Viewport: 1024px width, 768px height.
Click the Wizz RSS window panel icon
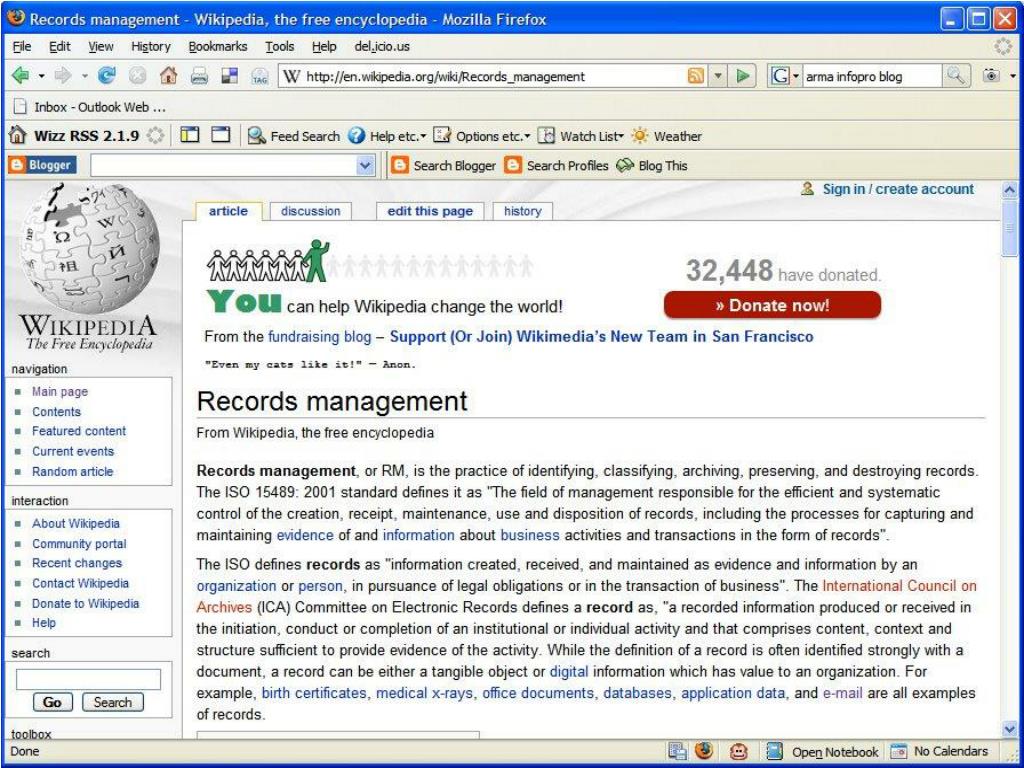221,135
